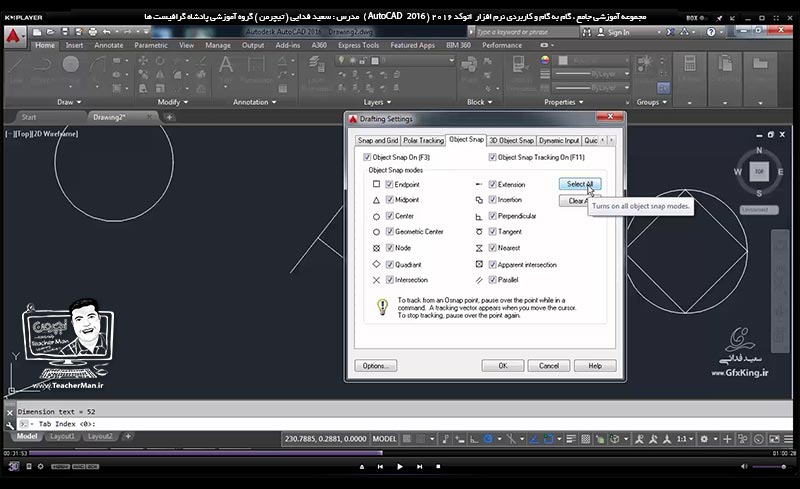This screenshot has height=489, width=800.
Task: Open the AutoCAD application menu logo
Action: tap(14, 36)
